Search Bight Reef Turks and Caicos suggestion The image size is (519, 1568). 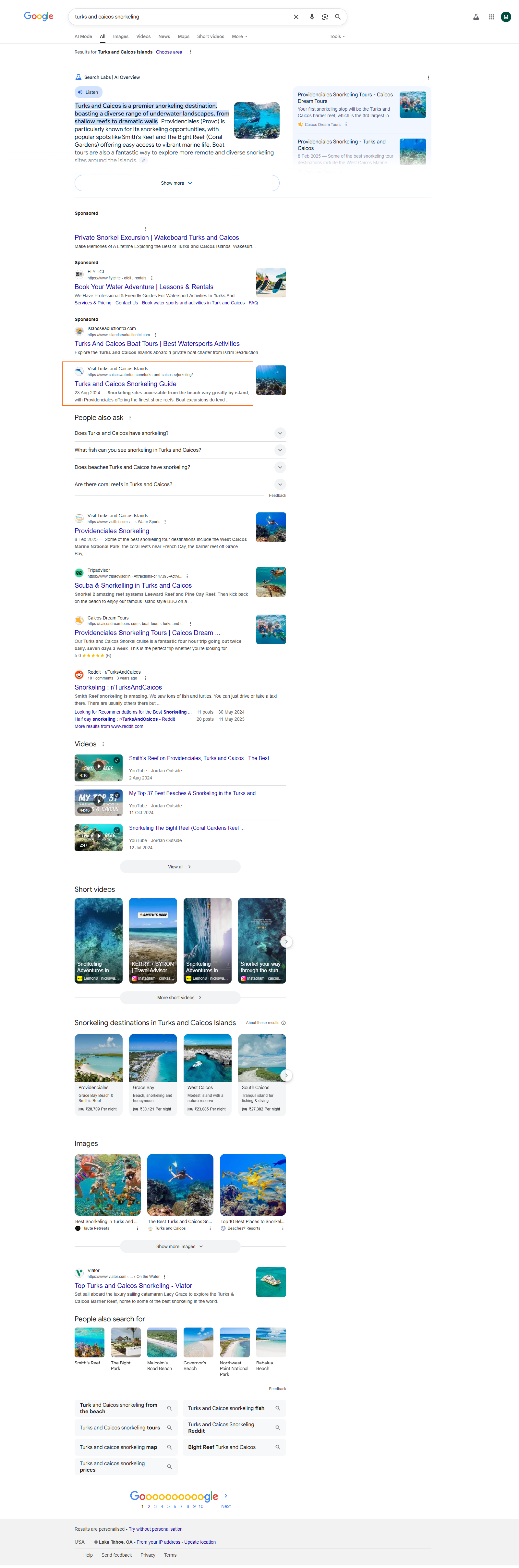[x=234, y=1448]
